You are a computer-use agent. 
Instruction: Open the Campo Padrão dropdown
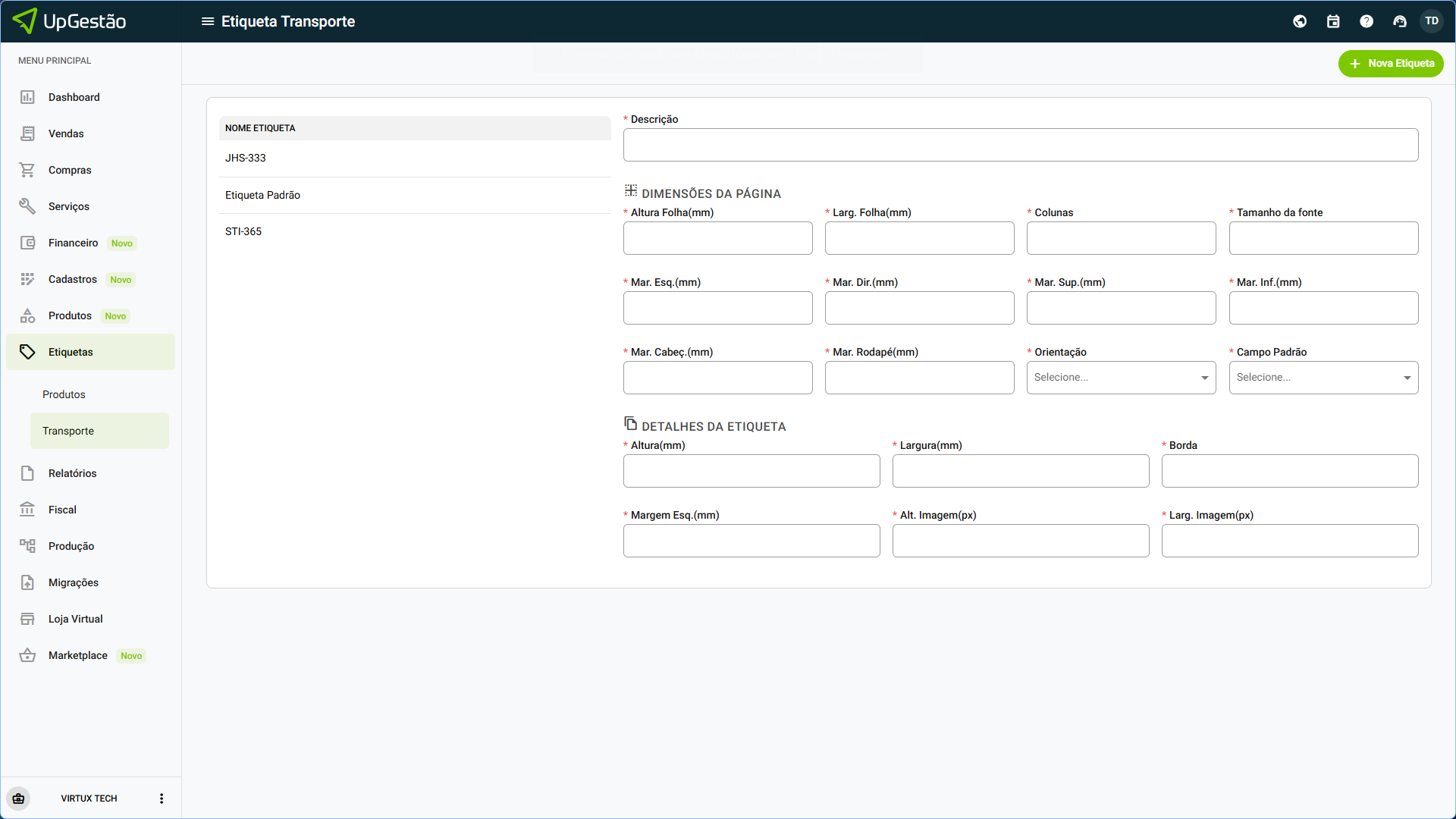coord(1323,378)
